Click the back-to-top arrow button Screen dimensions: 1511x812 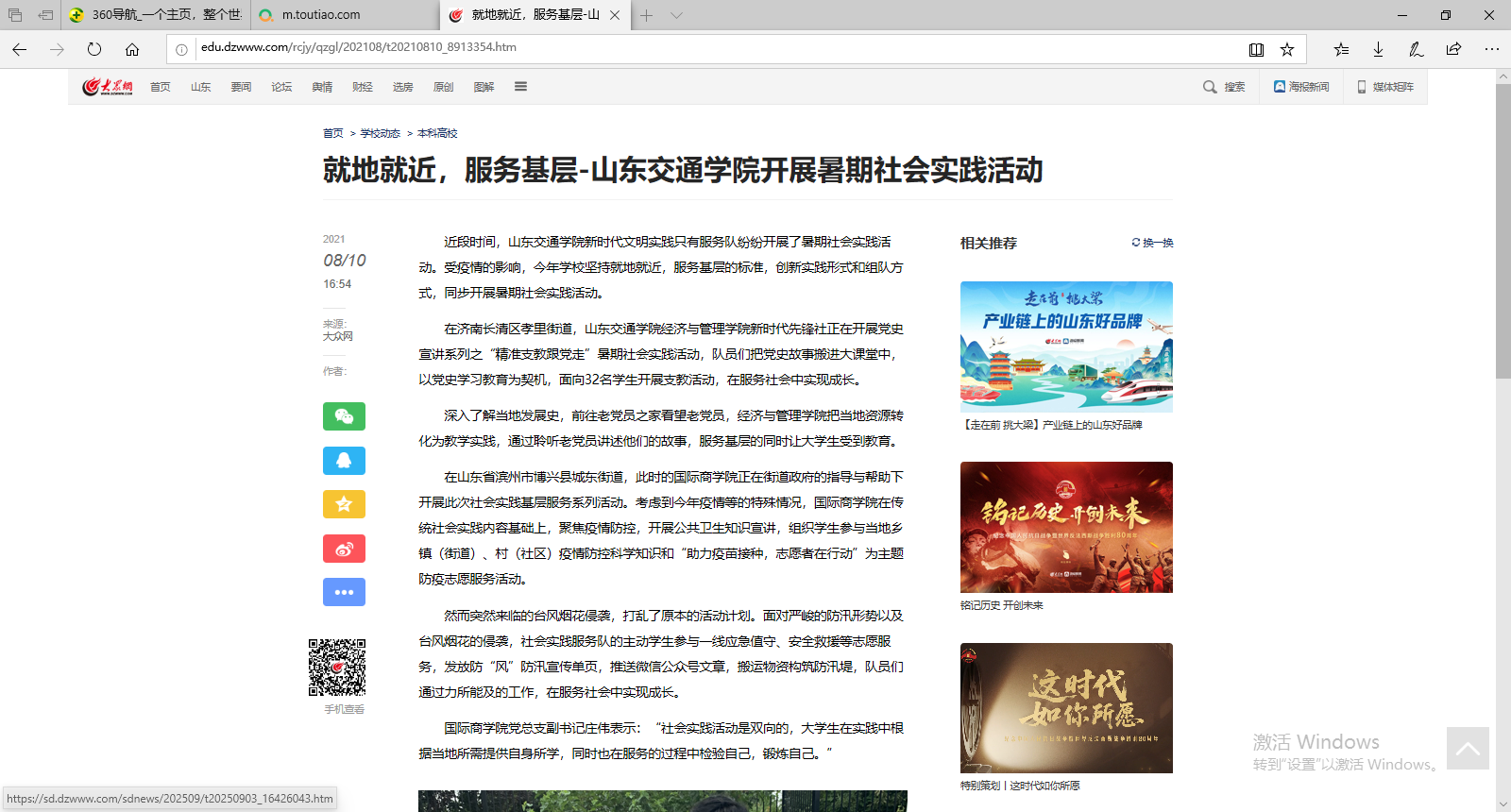1468,748
